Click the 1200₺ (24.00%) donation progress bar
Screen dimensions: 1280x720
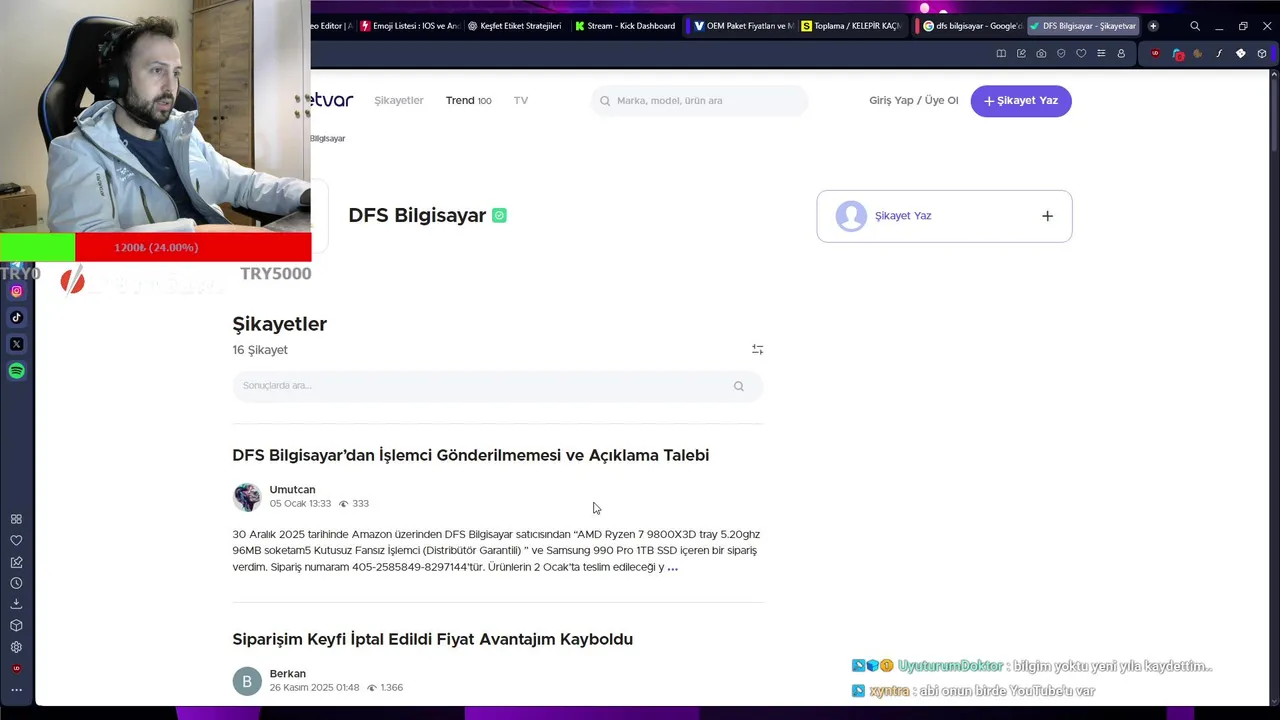pos(156,247)
